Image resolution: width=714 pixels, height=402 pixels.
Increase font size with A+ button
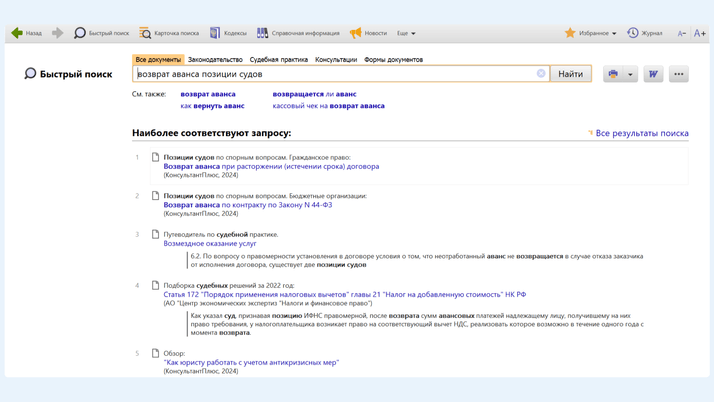click(699, 33)
